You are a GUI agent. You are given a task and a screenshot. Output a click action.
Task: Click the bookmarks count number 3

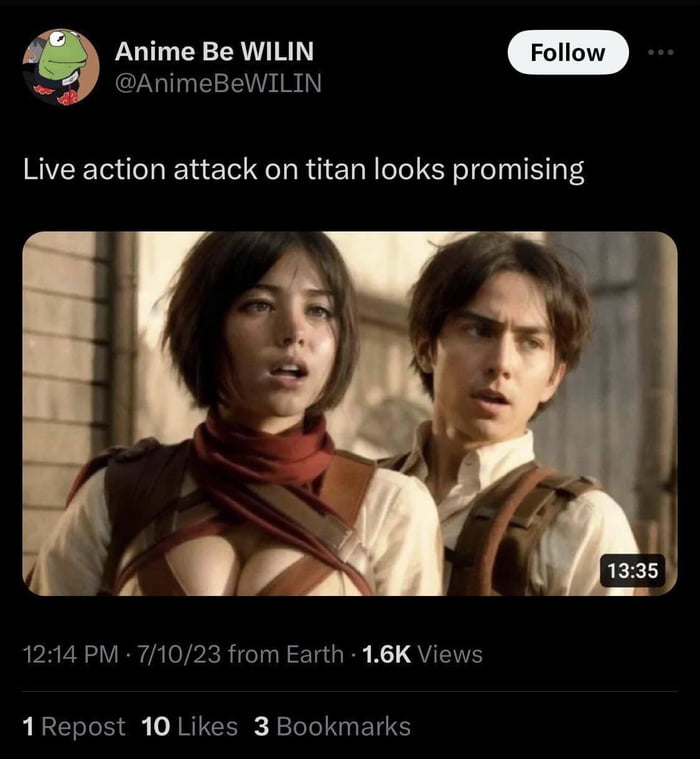[x=261, y=727]
